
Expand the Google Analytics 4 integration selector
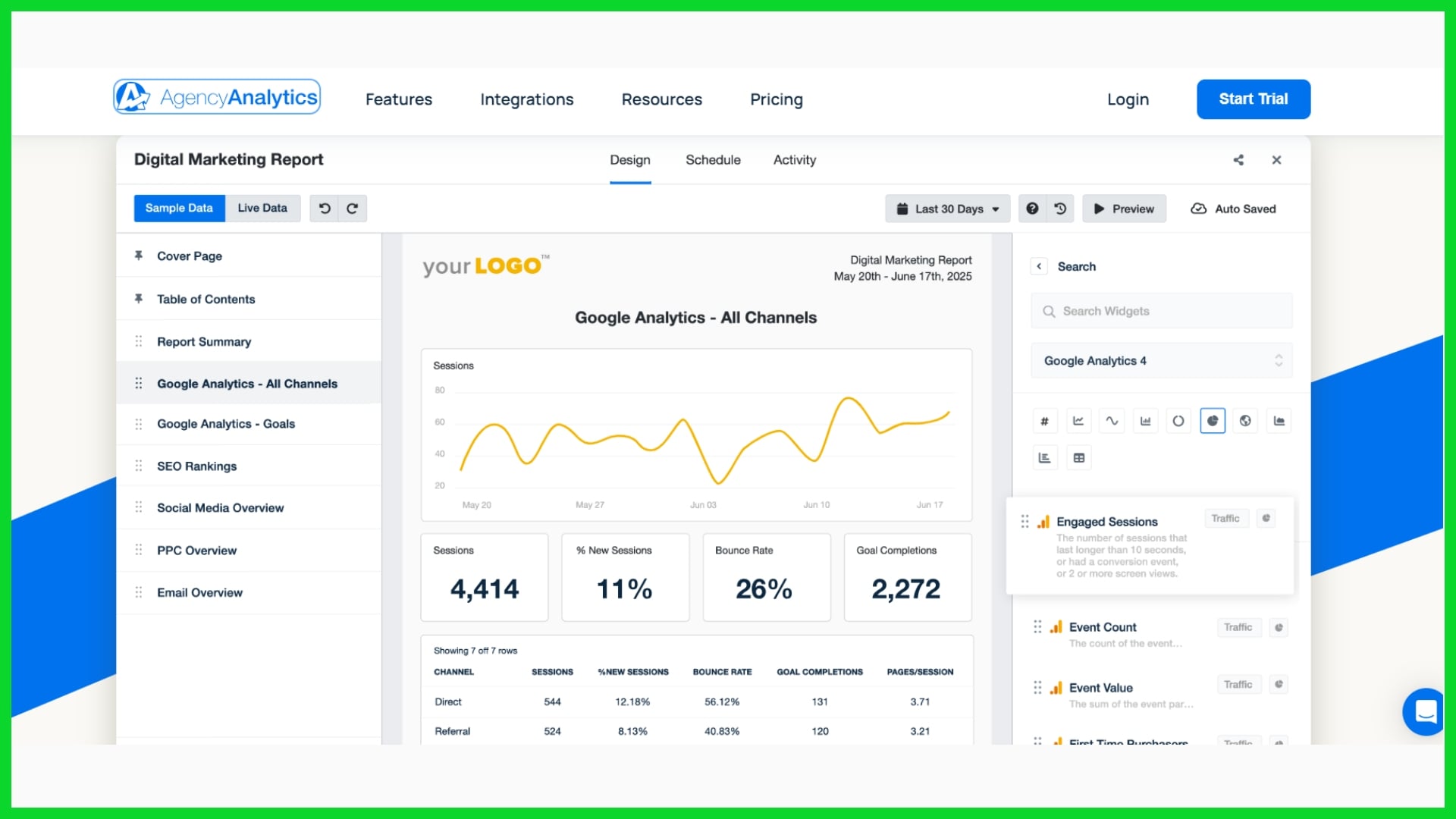[1161, 361]
